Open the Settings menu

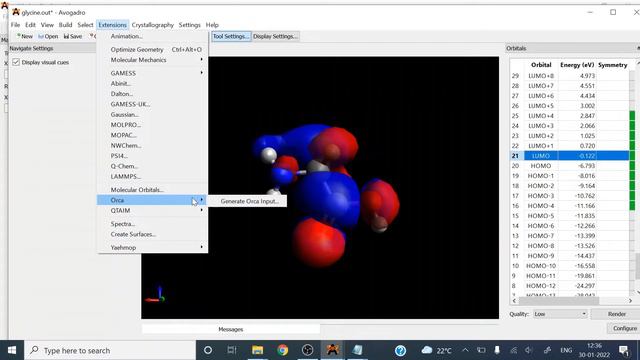(x=189, y=25)
